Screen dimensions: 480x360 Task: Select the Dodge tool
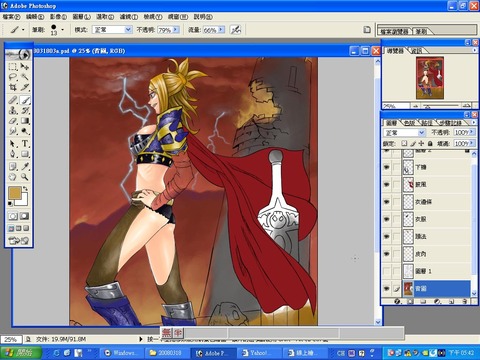(x=25, y=131)
